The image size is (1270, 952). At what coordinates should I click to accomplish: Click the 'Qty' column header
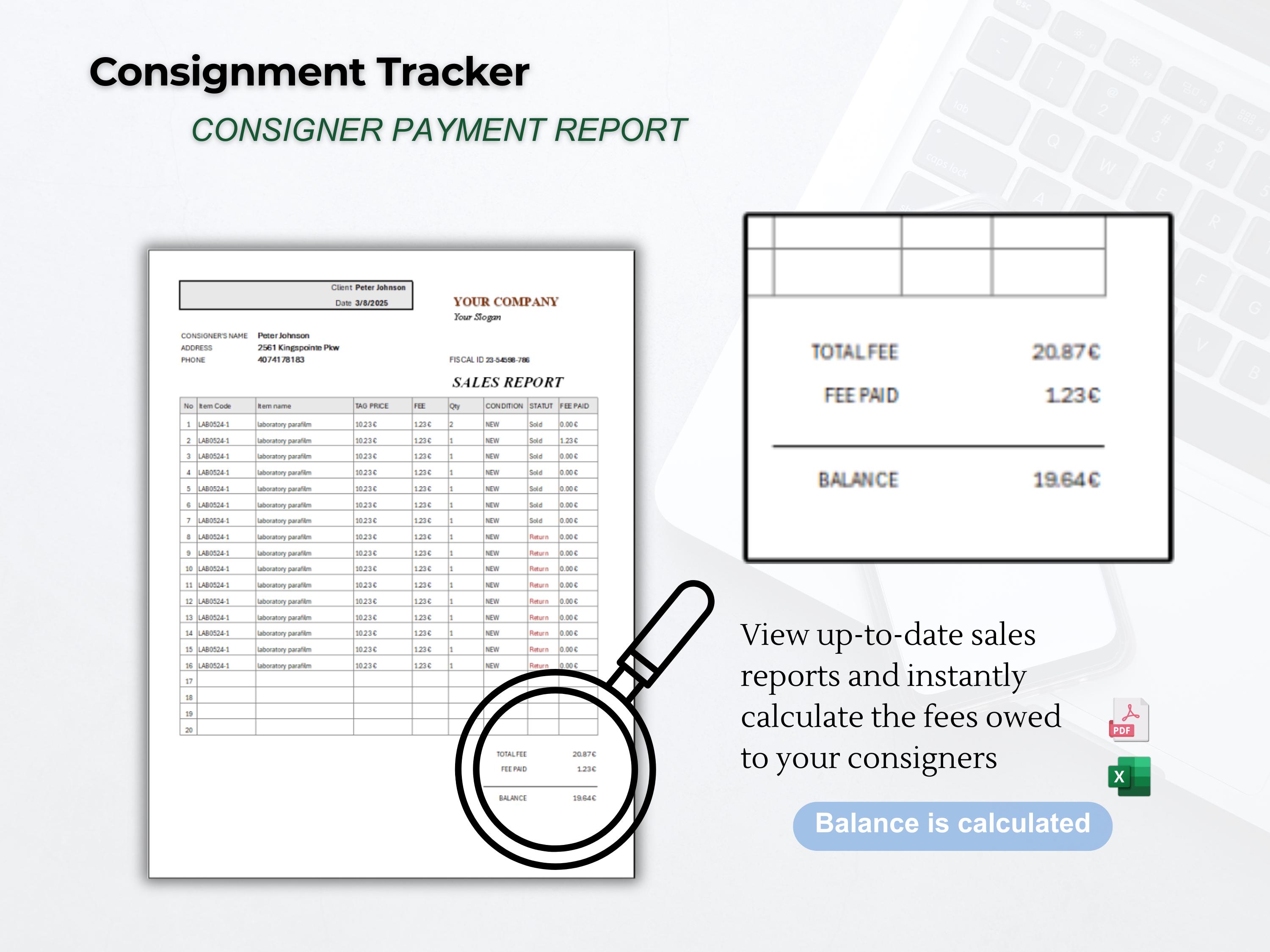(466, 406)
